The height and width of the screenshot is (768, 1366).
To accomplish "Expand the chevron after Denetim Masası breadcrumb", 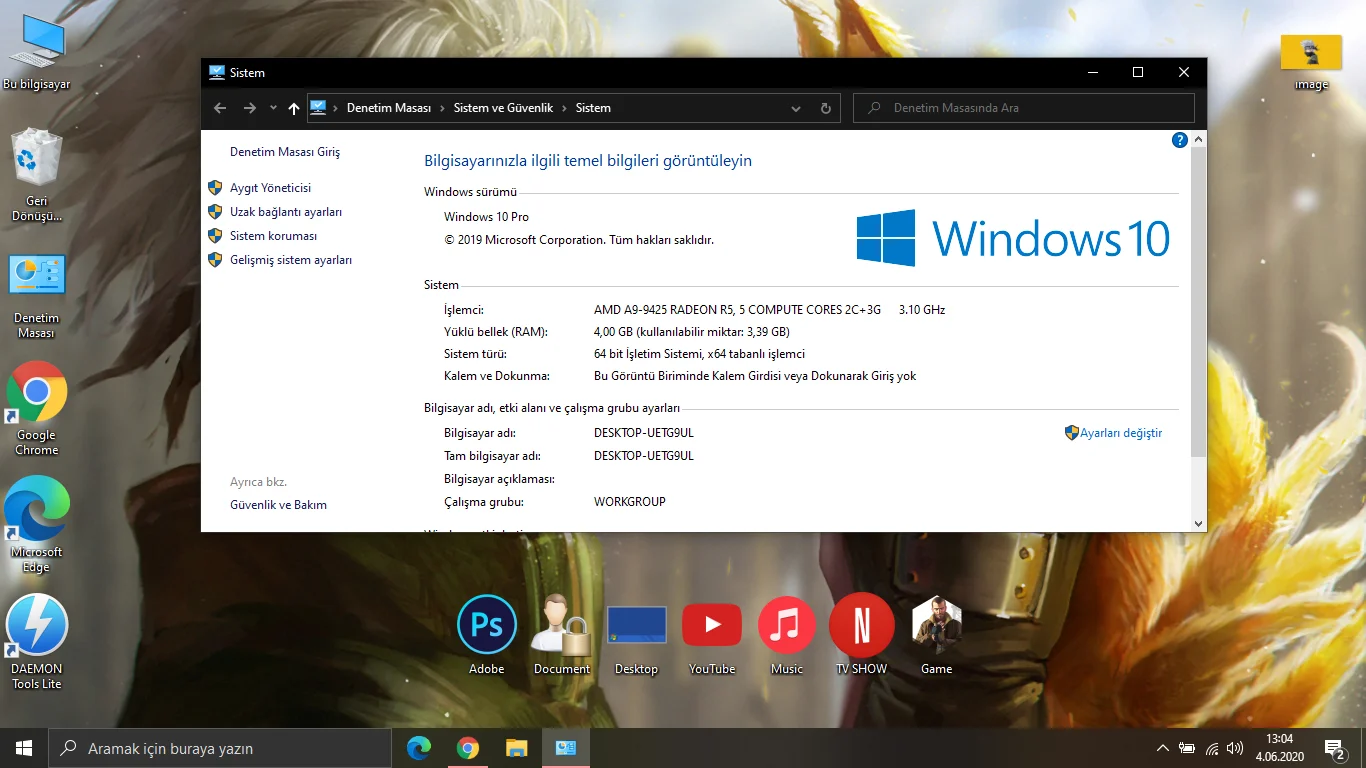I will (443, 108).
